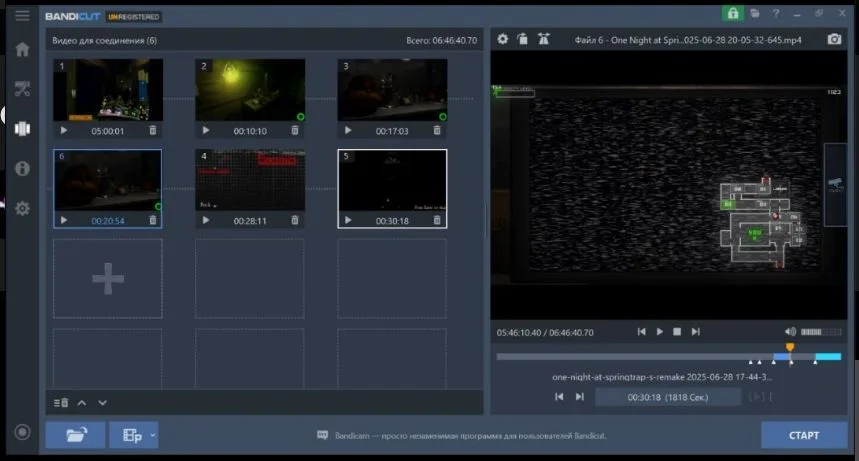Image resolution: width=859 pixels, height=461 pixels.
Task: Select thumbnail of clip 3
Action: pos(392,90)
